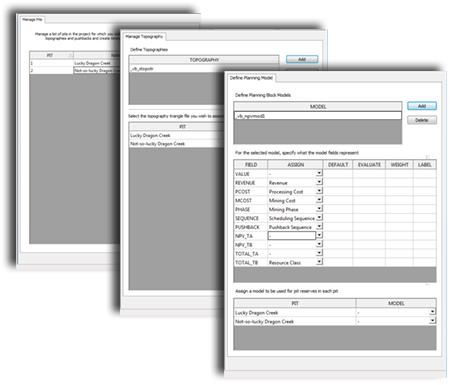
Task: Open MODEL dropdown for Lucky Dragon Creek
Action: [x=432, y=312]
